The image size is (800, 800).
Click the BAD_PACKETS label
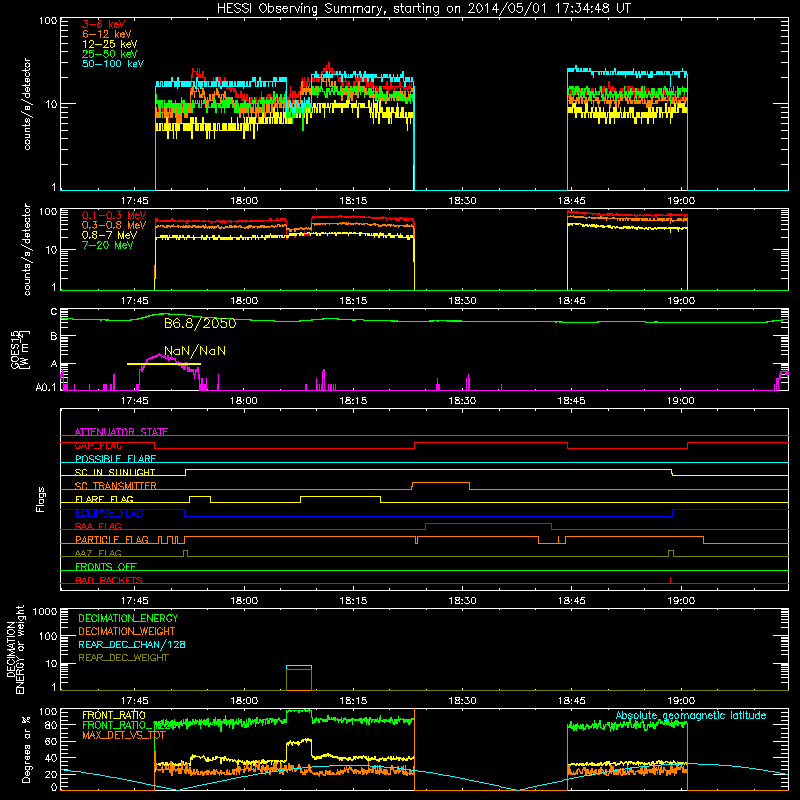pyautogui.click(x=109, y=580)
